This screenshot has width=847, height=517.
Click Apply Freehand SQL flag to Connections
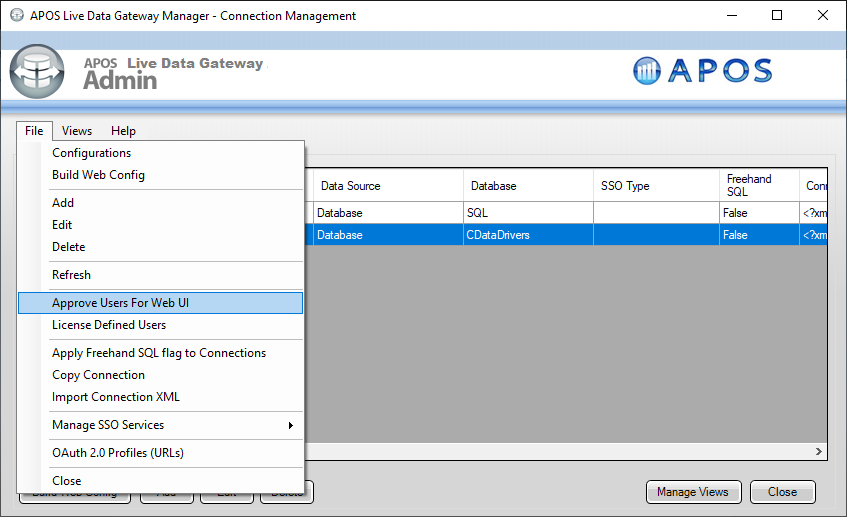tap(159, 353)
